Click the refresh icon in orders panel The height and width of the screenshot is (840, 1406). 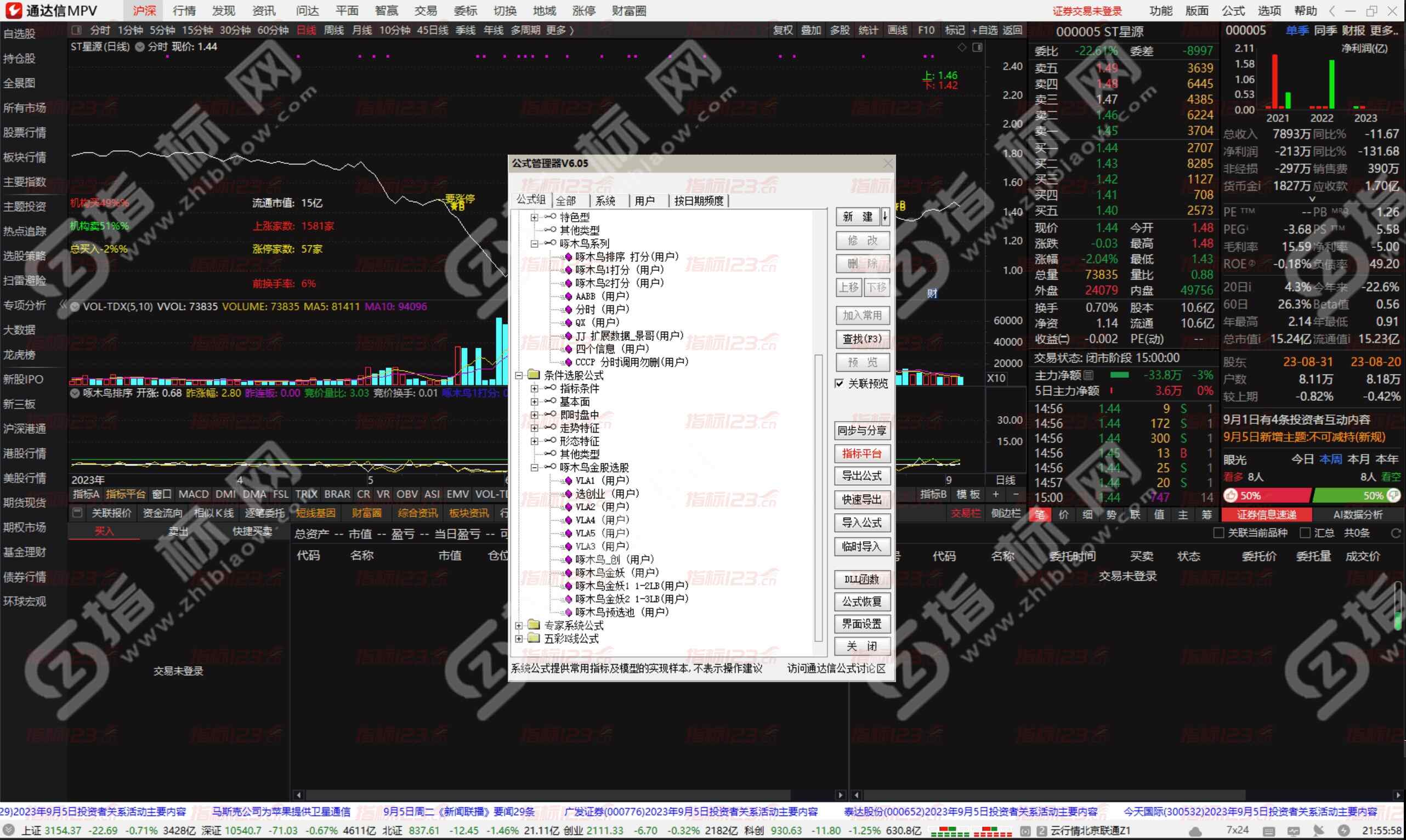tap(1395, 532)
